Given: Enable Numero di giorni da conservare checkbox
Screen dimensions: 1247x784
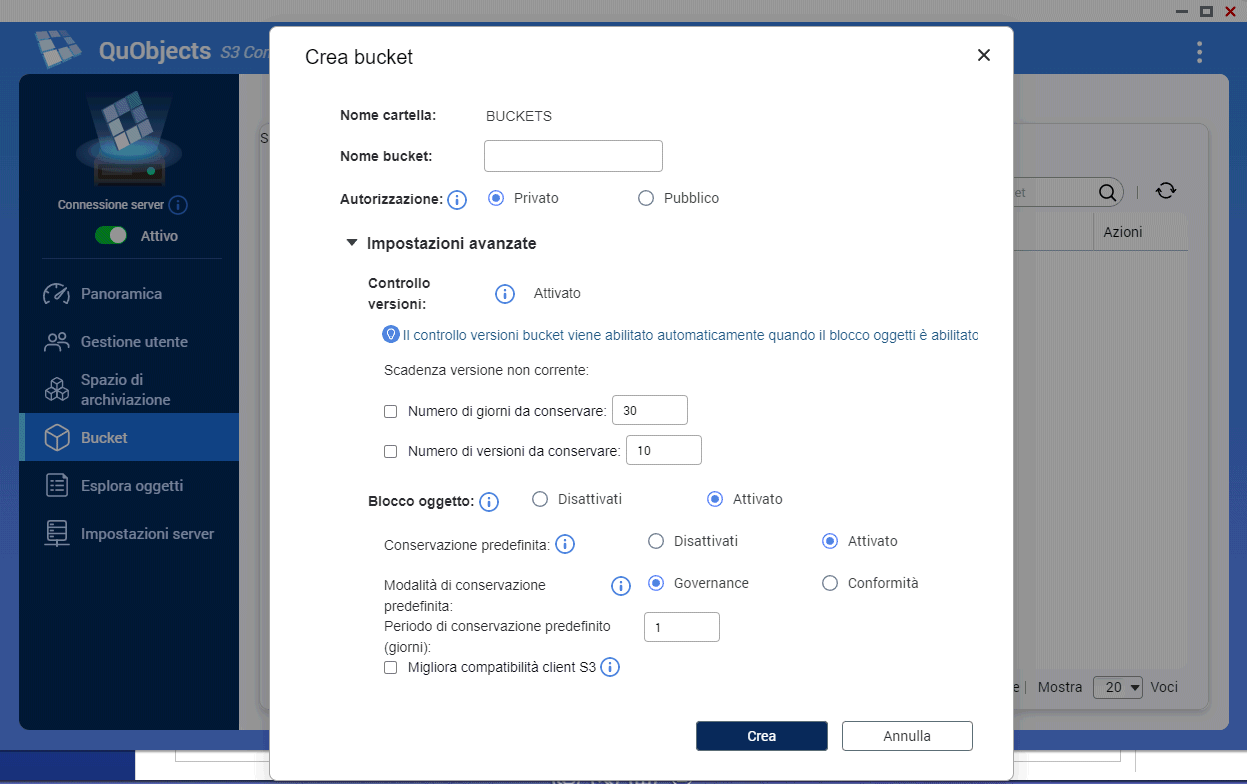Looking at the screenshot, I should (x=391, y=411).
